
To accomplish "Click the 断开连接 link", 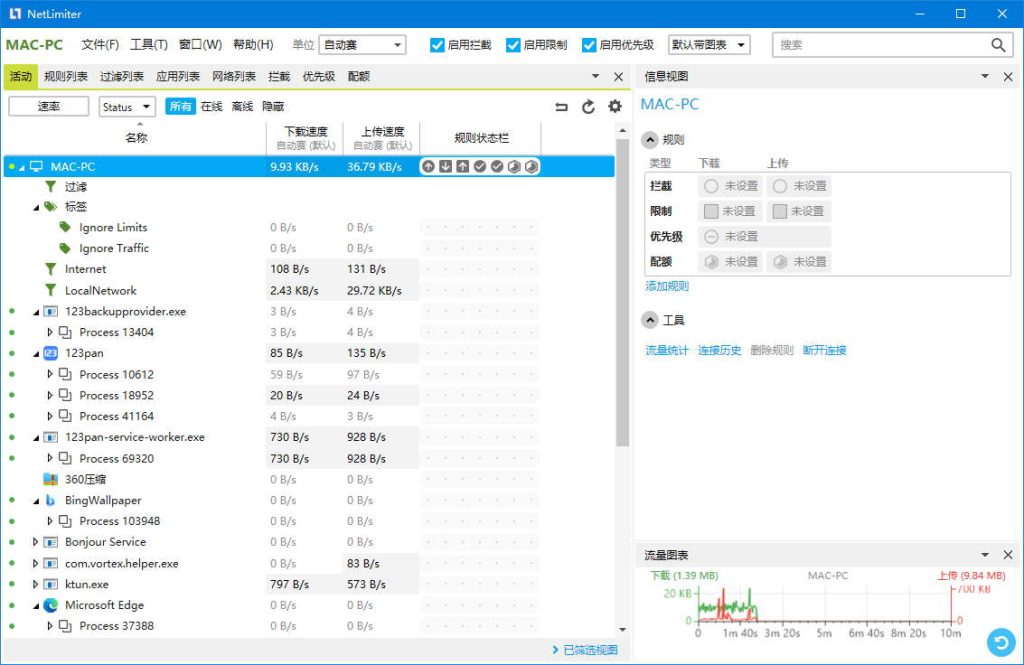I will tap(824, 350).
